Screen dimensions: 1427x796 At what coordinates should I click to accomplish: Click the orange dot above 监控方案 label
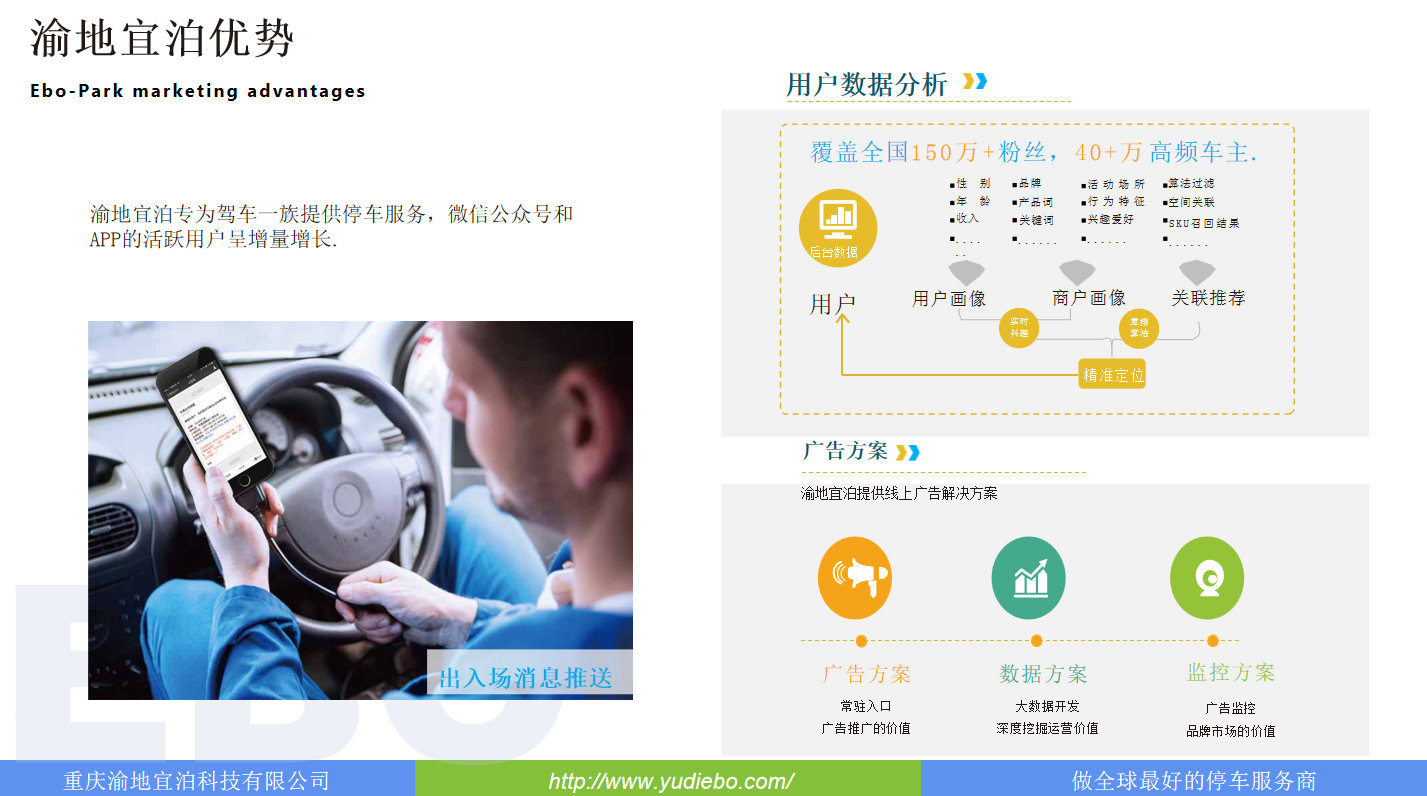1212,641
